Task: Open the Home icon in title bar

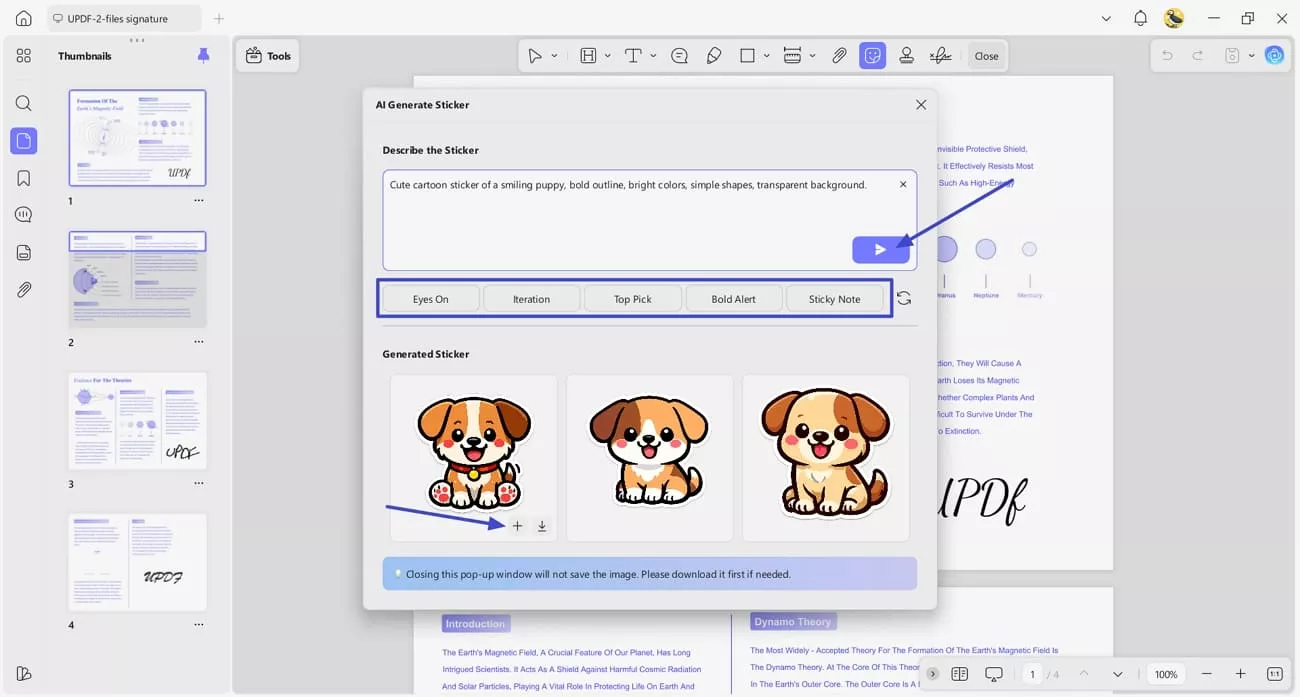Action: coord(24,18)
